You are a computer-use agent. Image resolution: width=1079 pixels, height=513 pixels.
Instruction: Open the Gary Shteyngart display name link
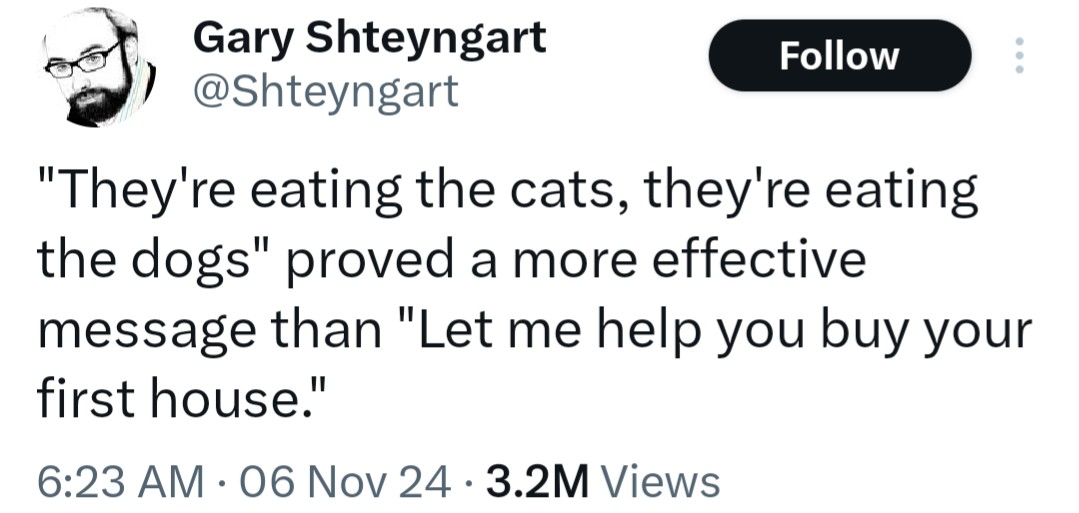tap(370, 38)
